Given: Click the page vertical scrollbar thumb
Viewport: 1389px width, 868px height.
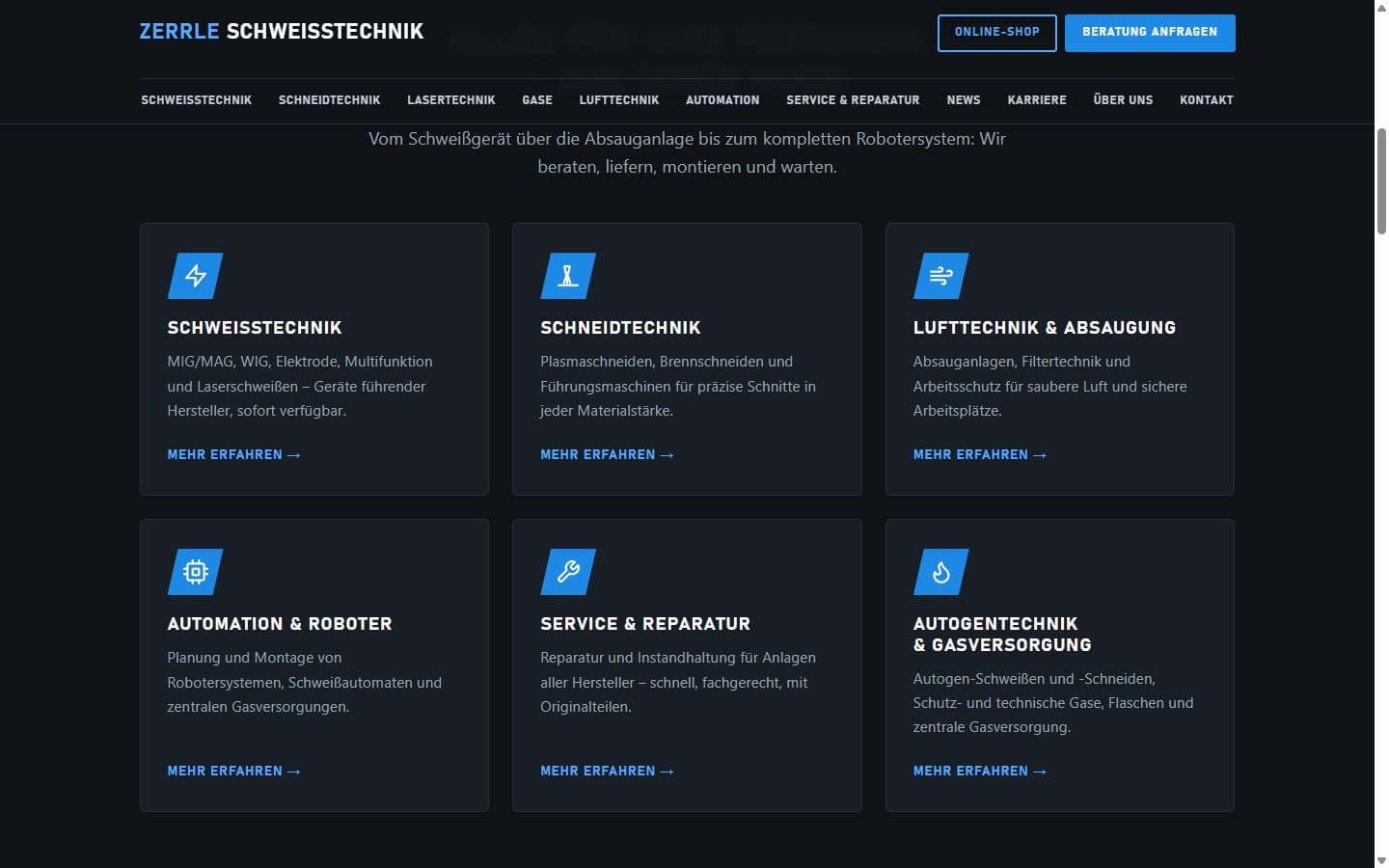Looking at the screenshot, I should 1381,180.
